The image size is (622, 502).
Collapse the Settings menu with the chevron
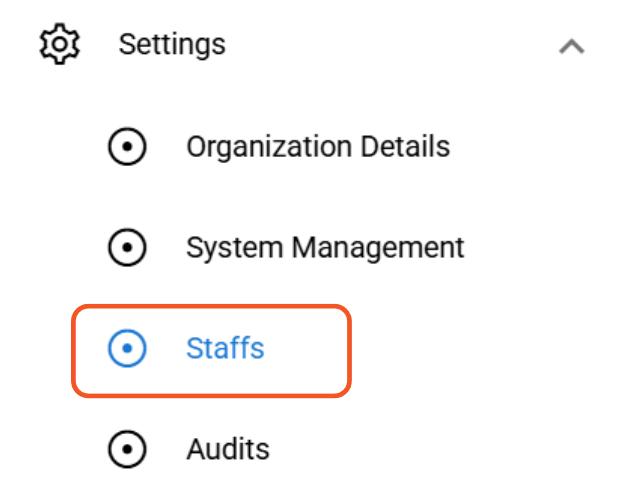click(x=571, y=46)
